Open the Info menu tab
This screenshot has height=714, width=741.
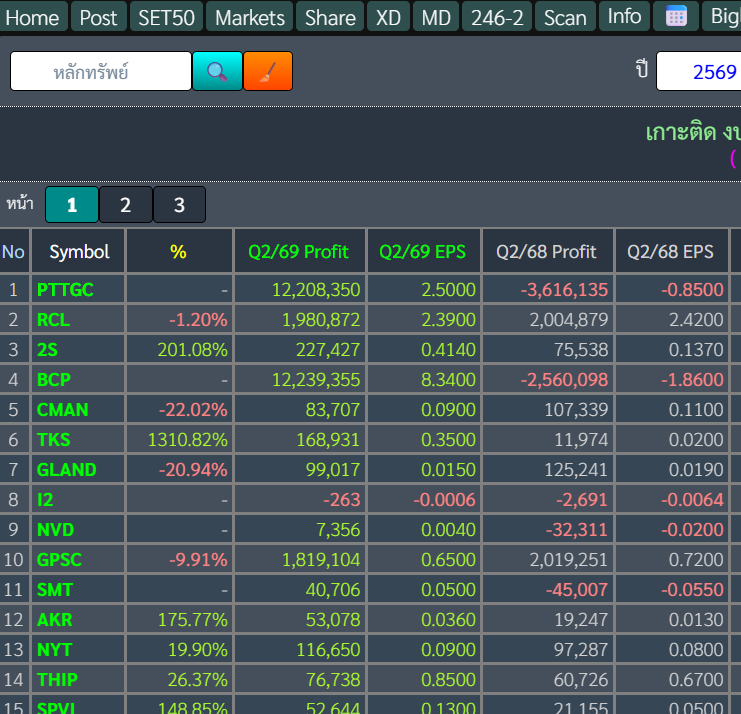tap(624, 17)
